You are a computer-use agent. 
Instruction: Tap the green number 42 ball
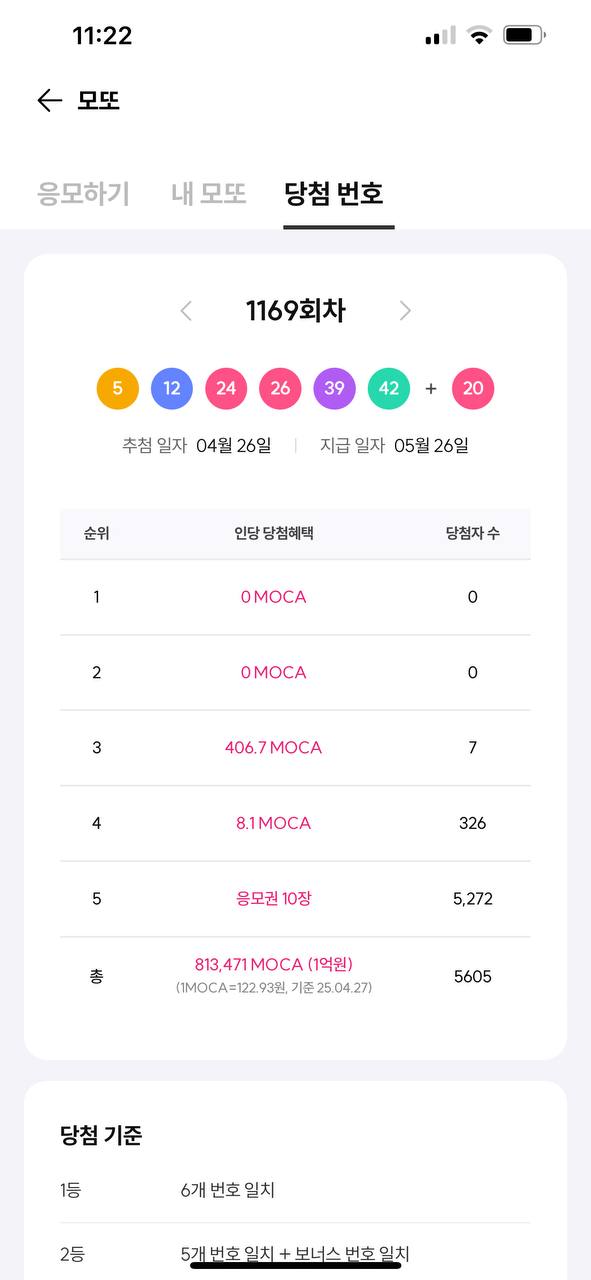[x=389, y=389]
